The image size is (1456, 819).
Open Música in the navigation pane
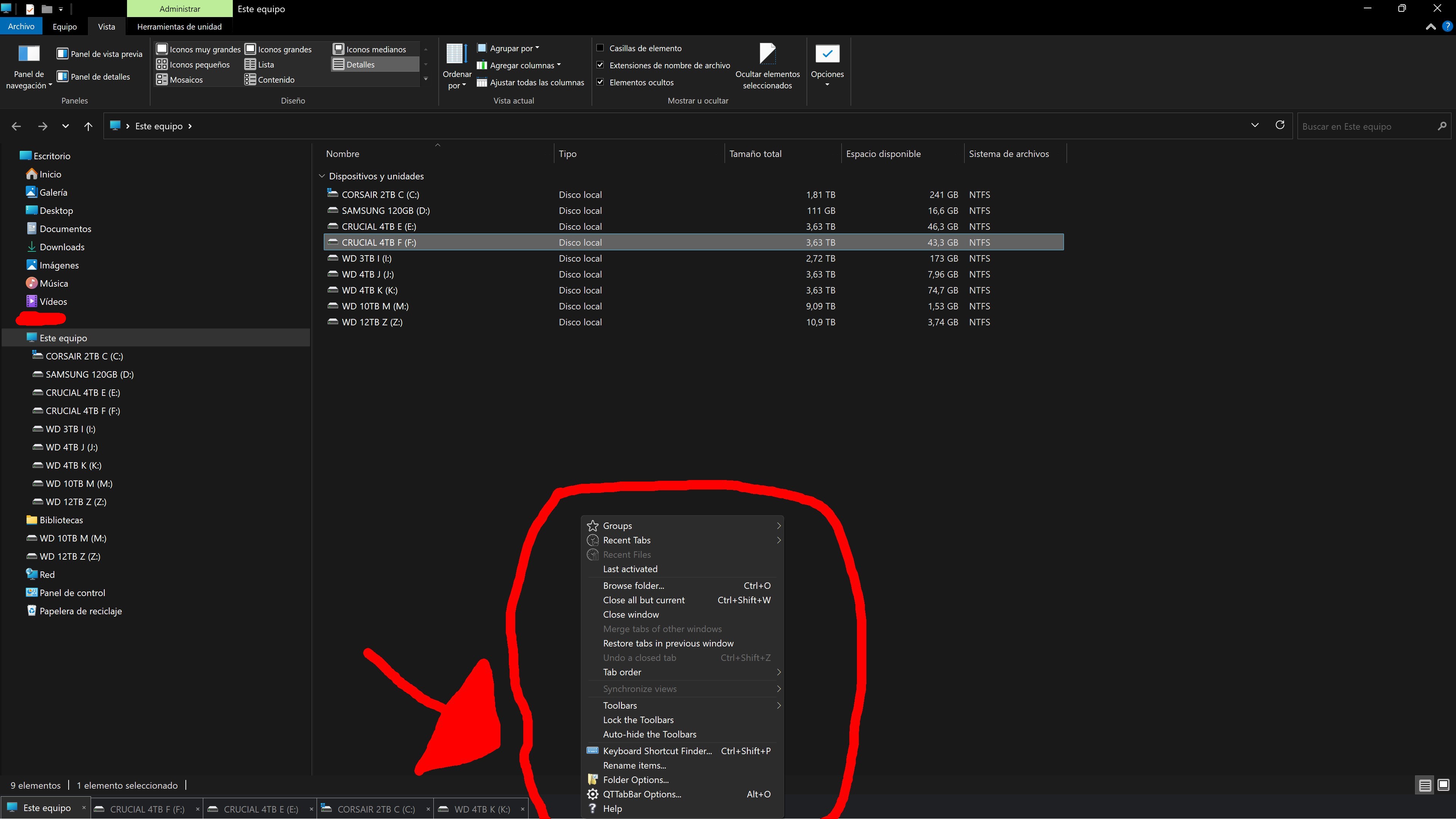point(47,283)
